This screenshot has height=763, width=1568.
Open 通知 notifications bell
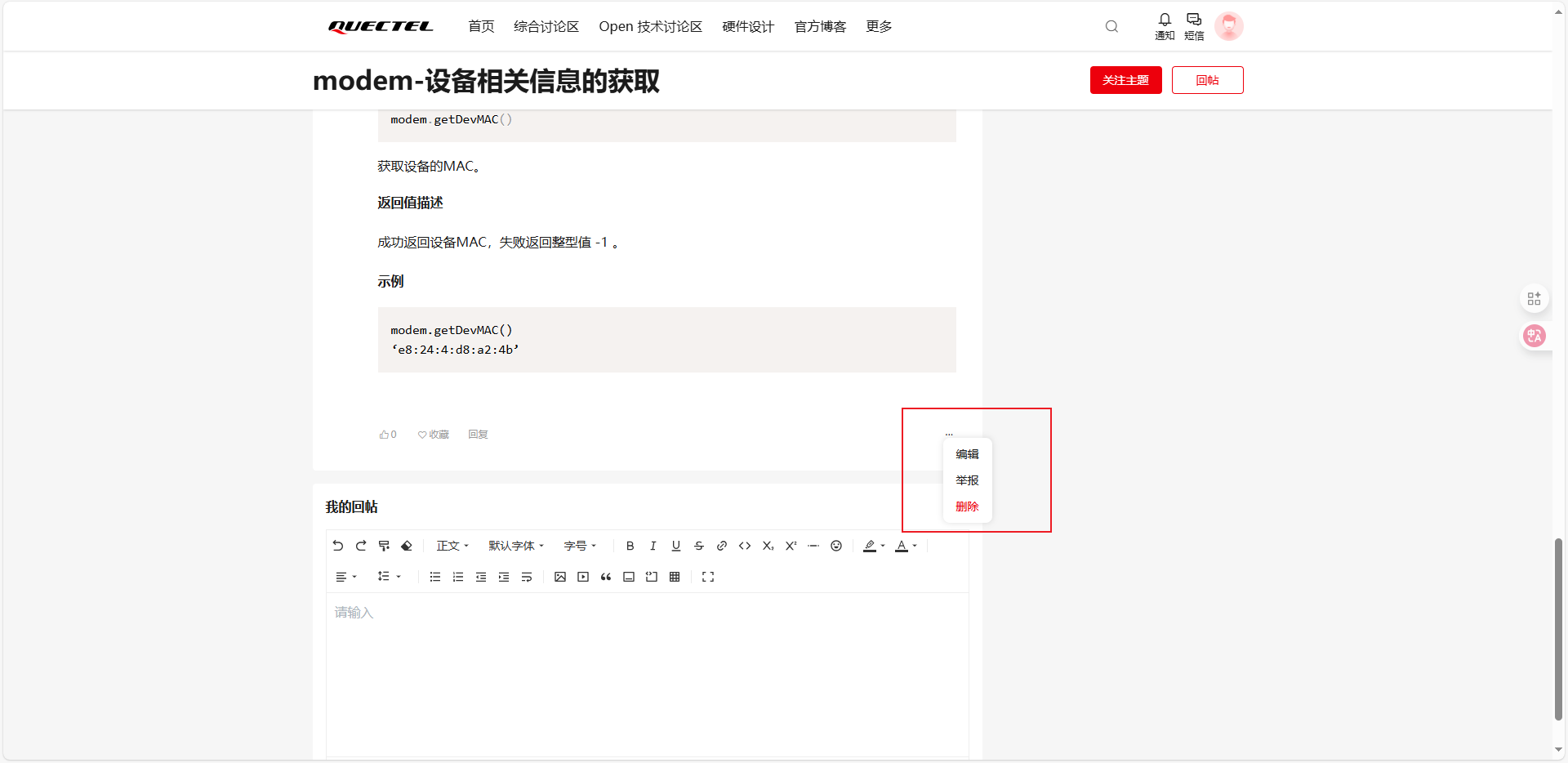point(1165,26)
